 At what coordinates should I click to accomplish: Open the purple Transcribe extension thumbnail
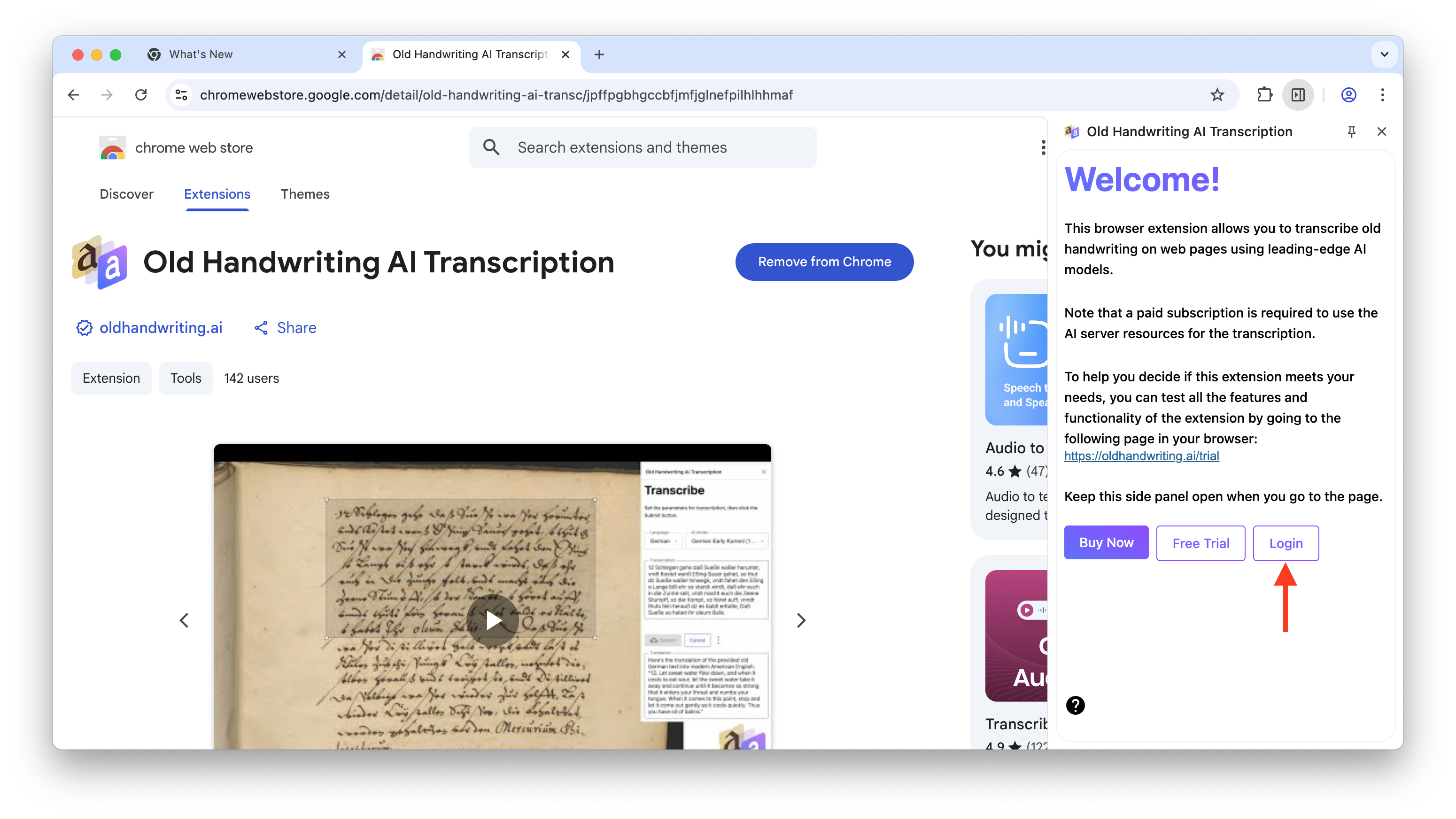pyautogui.click(x=1016, y=635)
